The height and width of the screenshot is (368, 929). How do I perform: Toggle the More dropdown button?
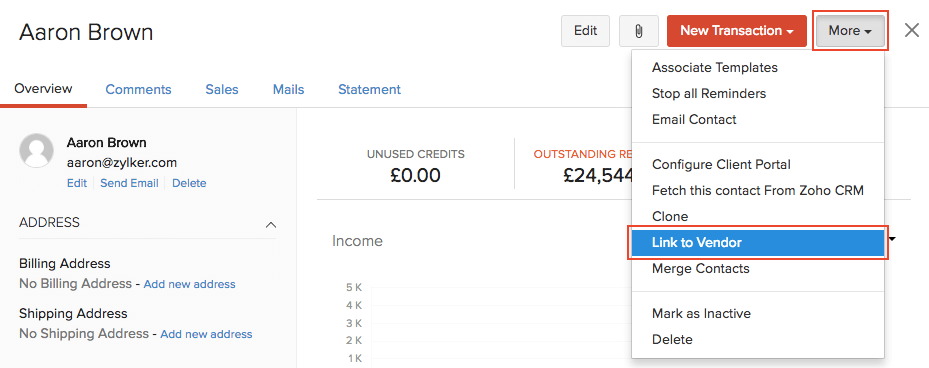[x=850, y=31]
